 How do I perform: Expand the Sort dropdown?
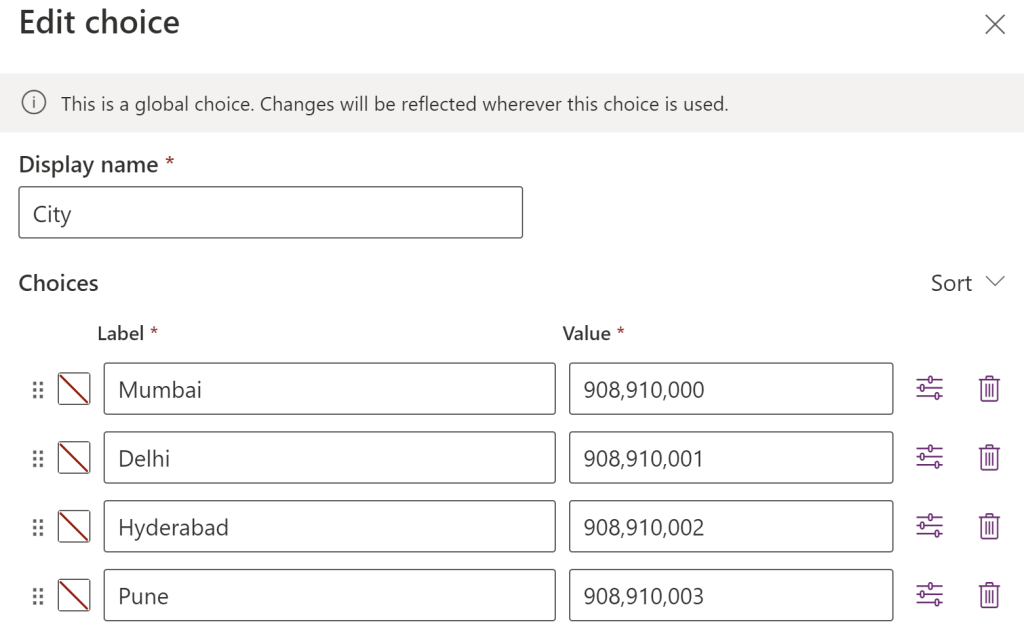click(966, 283)
